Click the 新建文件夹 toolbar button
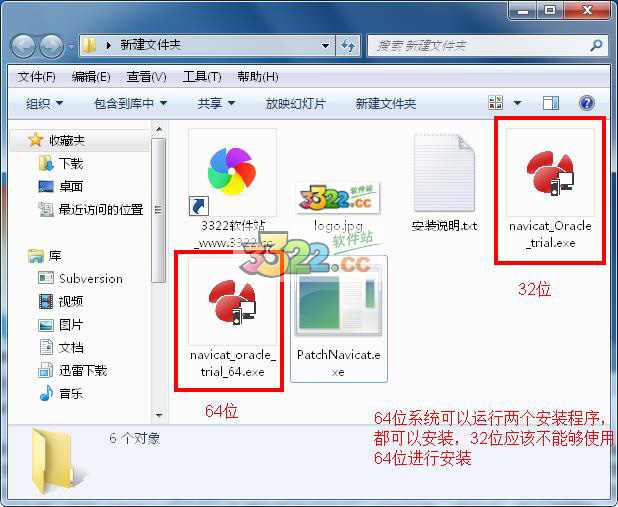The height and width of the screenshot is (507, 618). [385, 104]
